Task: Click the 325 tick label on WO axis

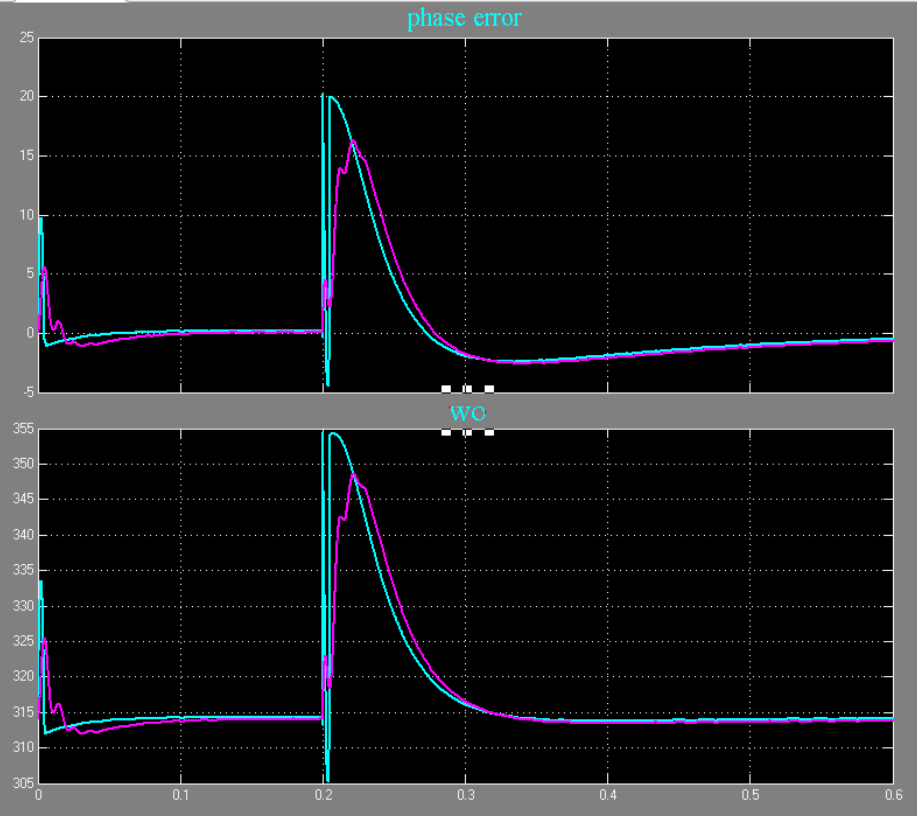Action: 23,641
